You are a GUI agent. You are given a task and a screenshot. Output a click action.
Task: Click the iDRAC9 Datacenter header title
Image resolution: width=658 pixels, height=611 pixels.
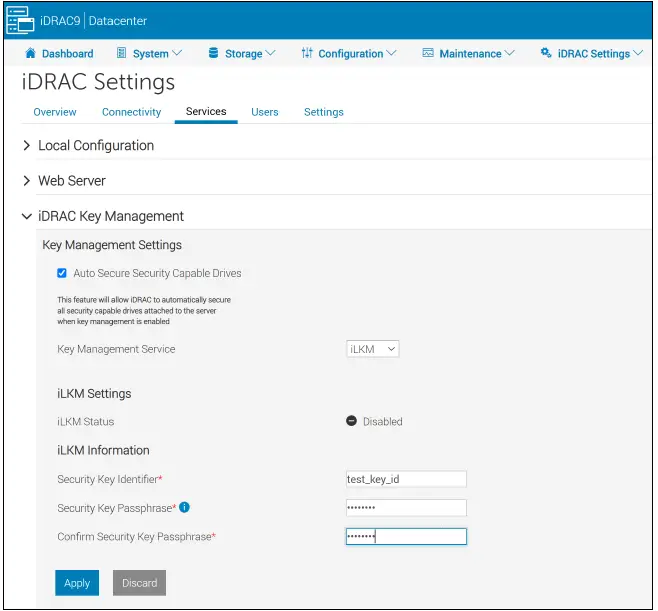coord(93,21)
